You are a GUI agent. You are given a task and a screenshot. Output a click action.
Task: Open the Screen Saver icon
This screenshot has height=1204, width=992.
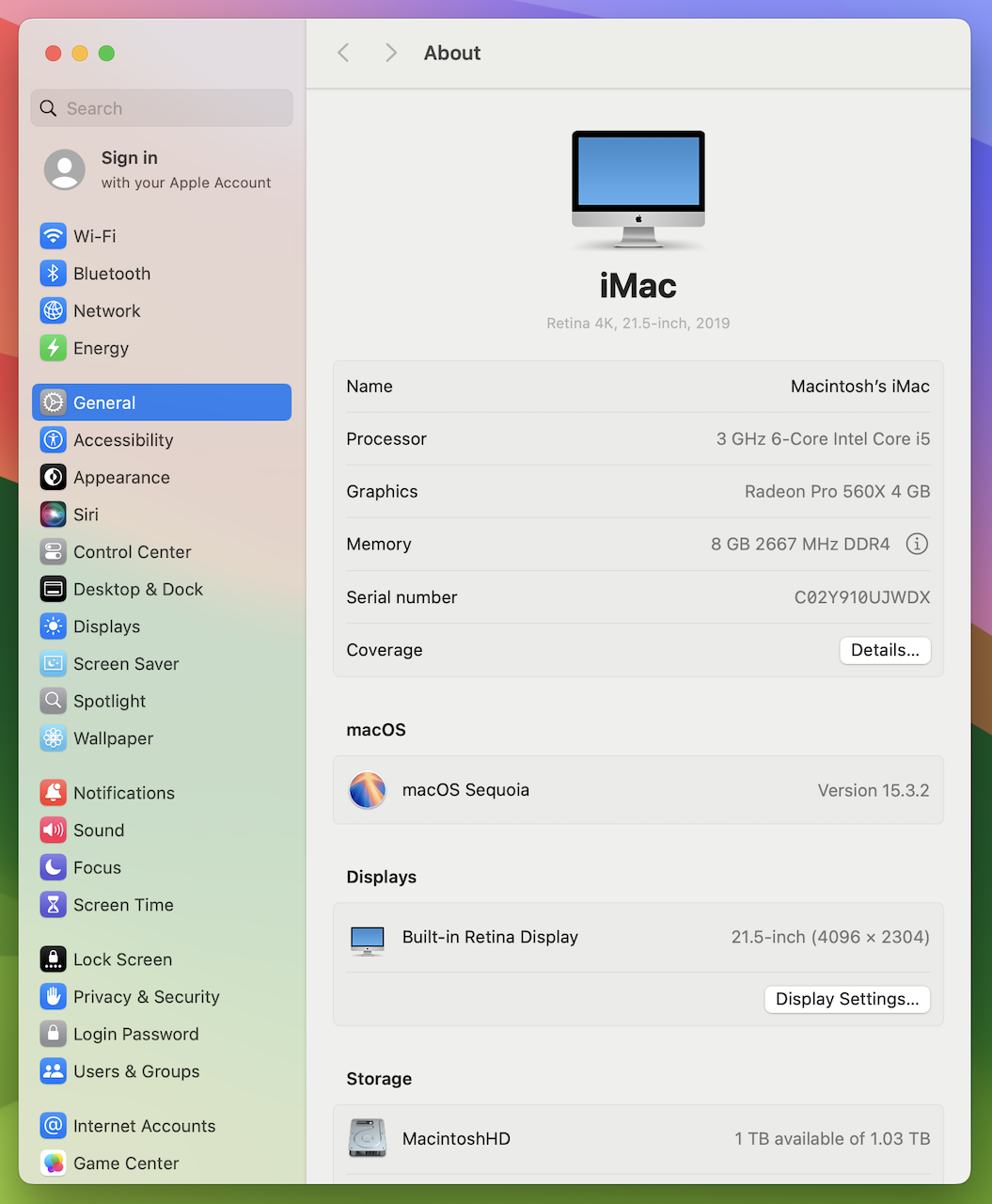coord(54,664)
